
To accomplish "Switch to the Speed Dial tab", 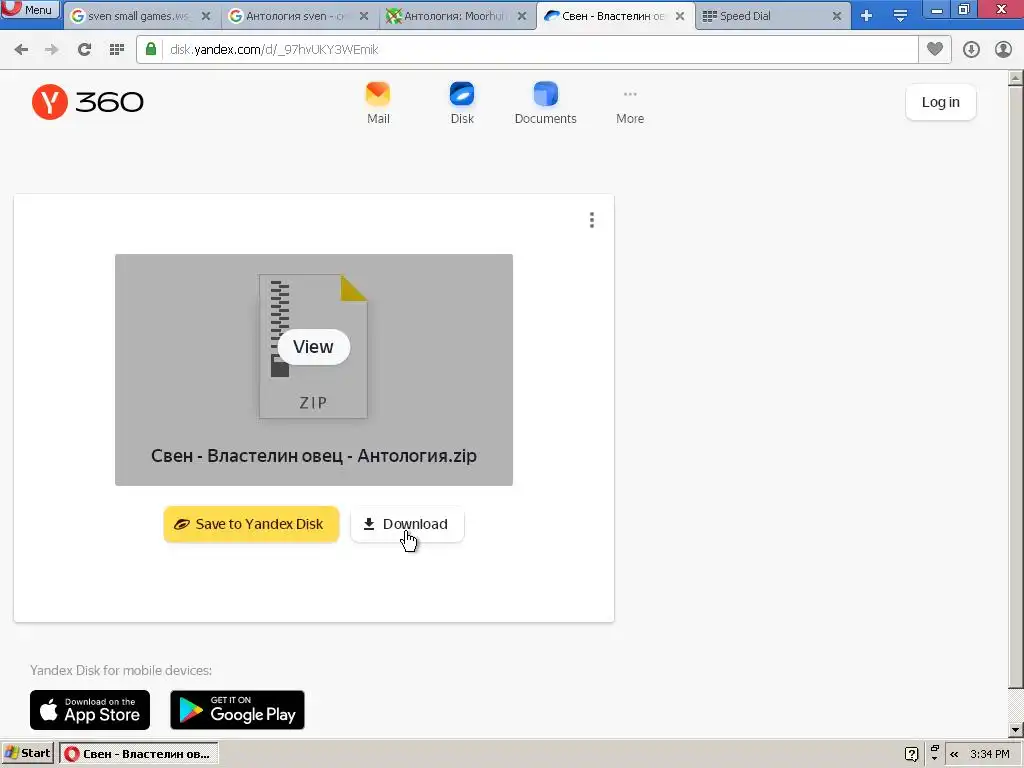I will 771,16.
